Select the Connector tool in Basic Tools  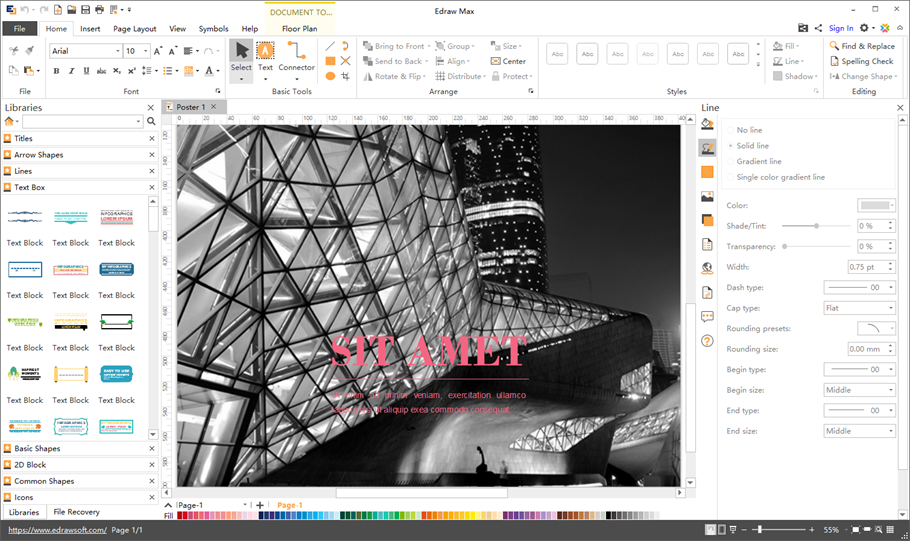click(x=296, y=57)
